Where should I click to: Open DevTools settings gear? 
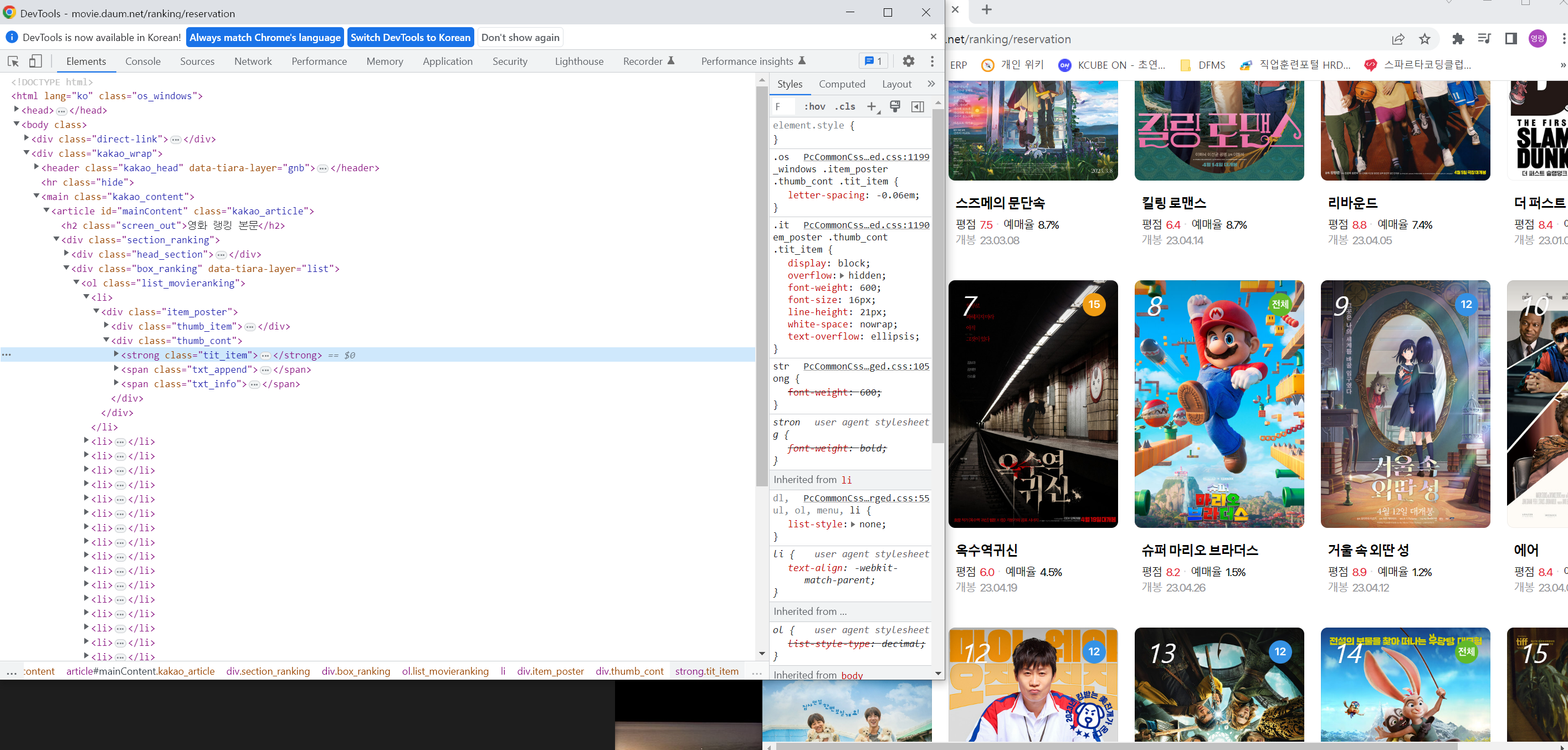pyautogui.click(x=908, y=61)
